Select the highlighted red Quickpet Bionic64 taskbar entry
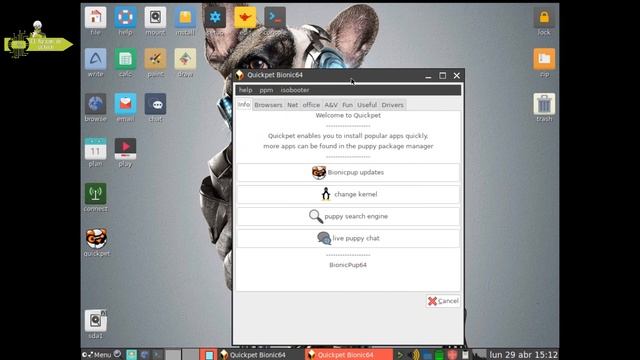 click(x=349, y=355)
